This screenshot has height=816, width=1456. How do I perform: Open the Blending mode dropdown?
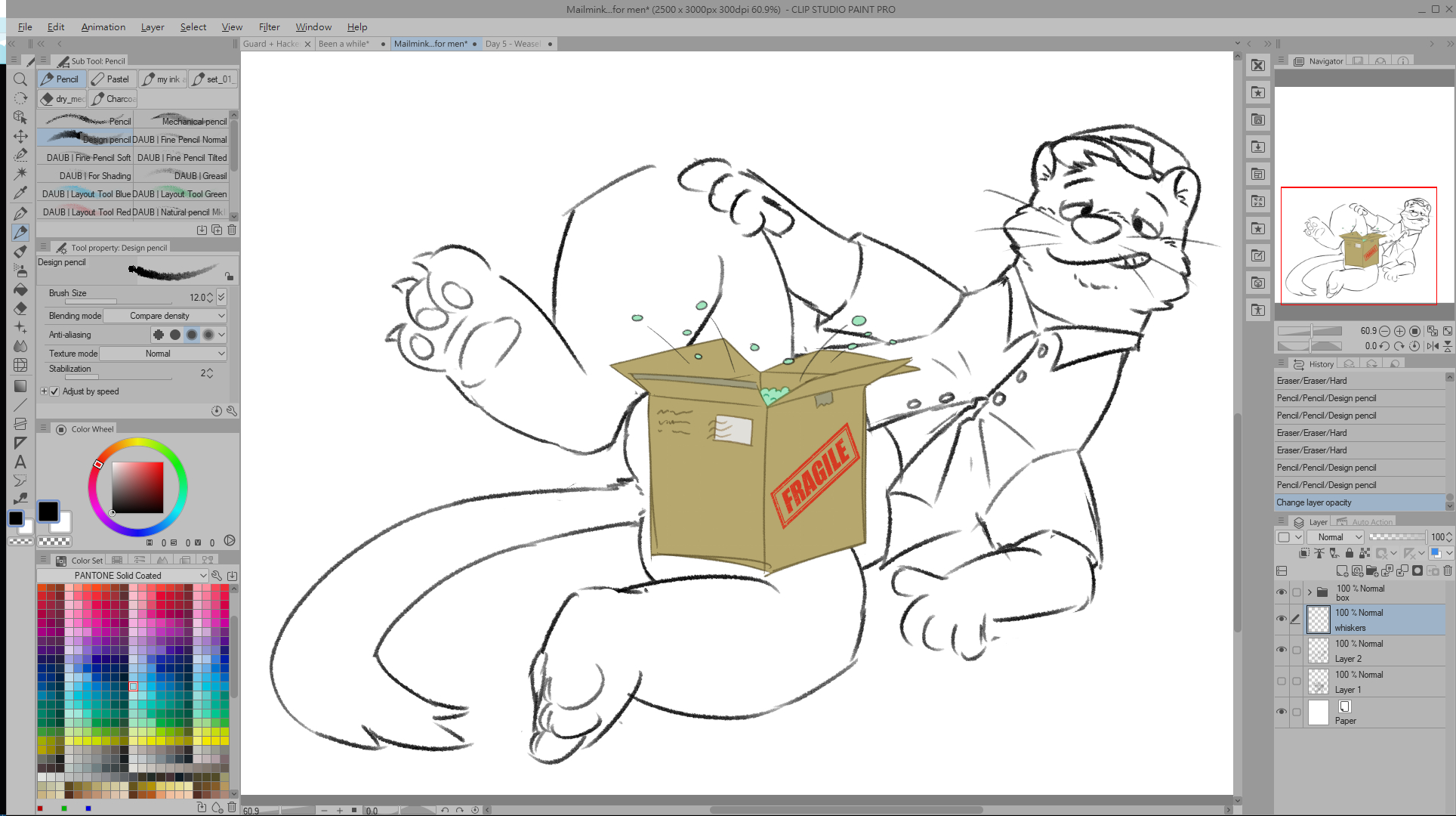coord(165,316)
